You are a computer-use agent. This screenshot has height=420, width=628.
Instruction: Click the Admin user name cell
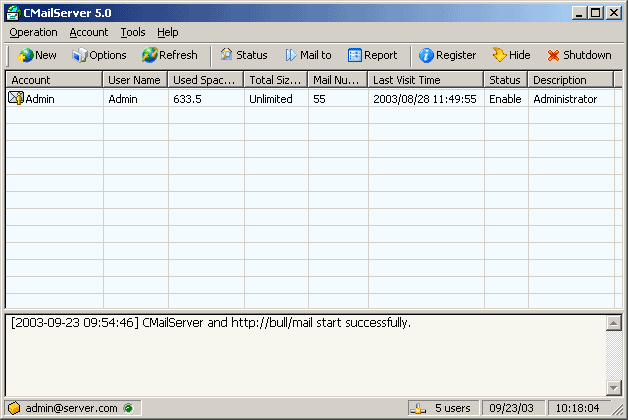tap(123, 99)
